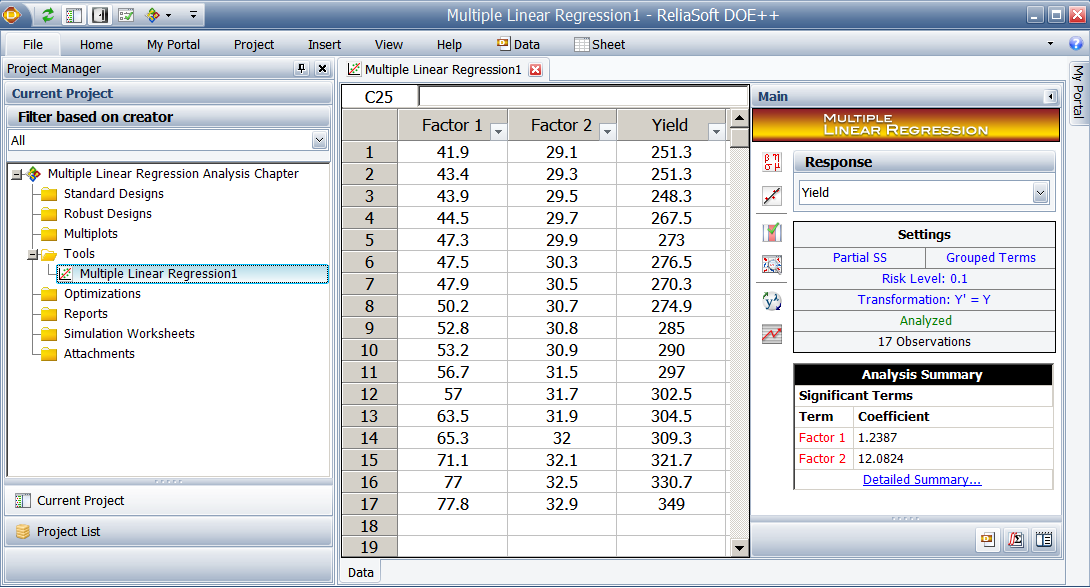Image resolution: width=1090 pixels, height=588 pixels.
Task: Click the Calculate icon with beta sigma symbols
Action: [x=772, y=162]
